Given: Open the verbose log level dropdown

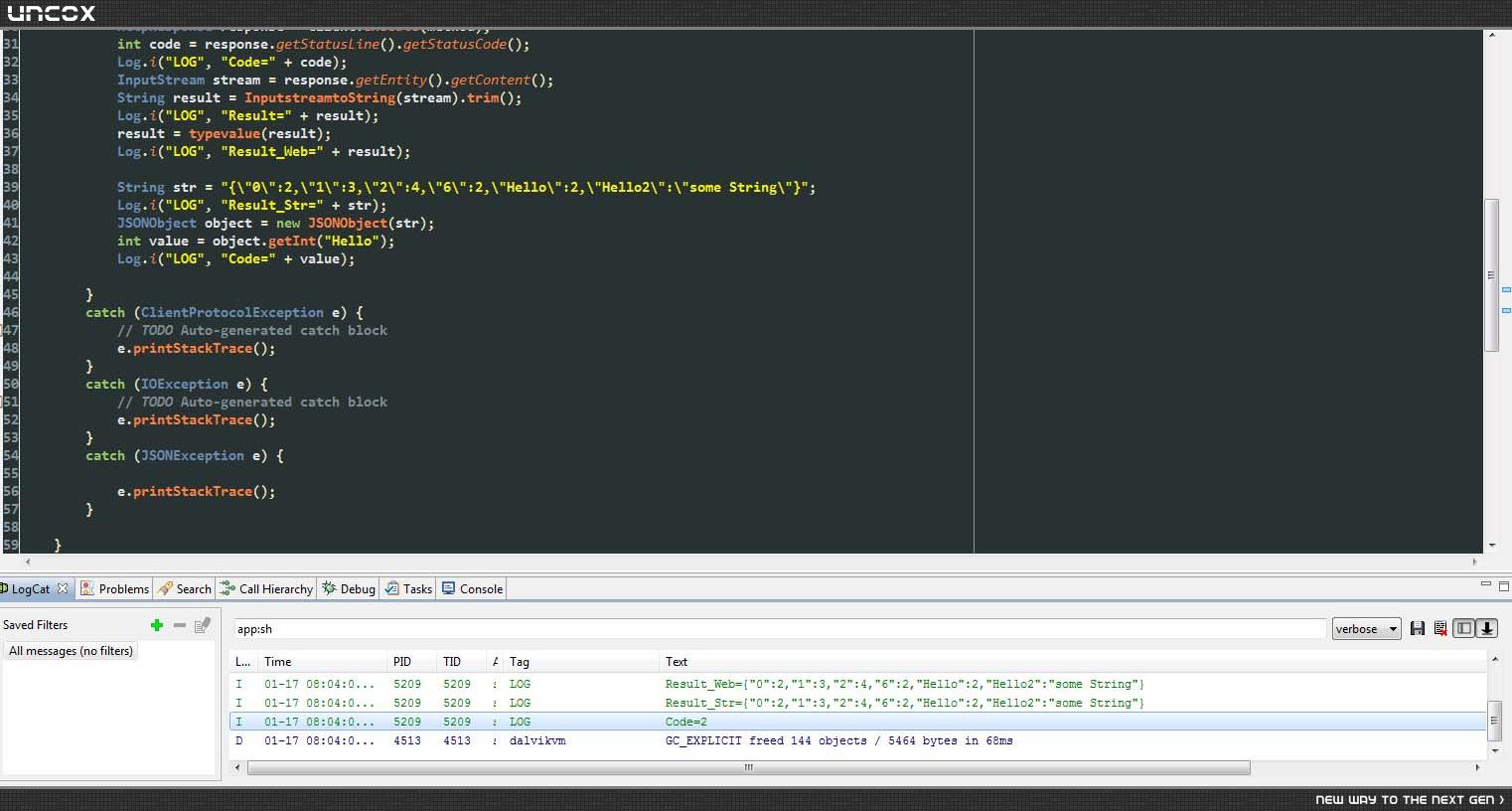Looking at the screenshot, I should pyautogui.click(x=1366, y=629).
